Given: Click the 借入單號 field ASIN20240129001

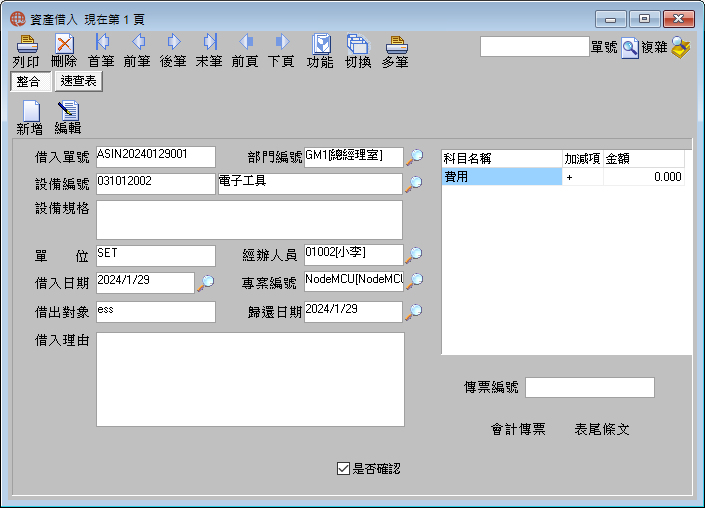Looking at the screenshot, I should (x=156, y=157).
